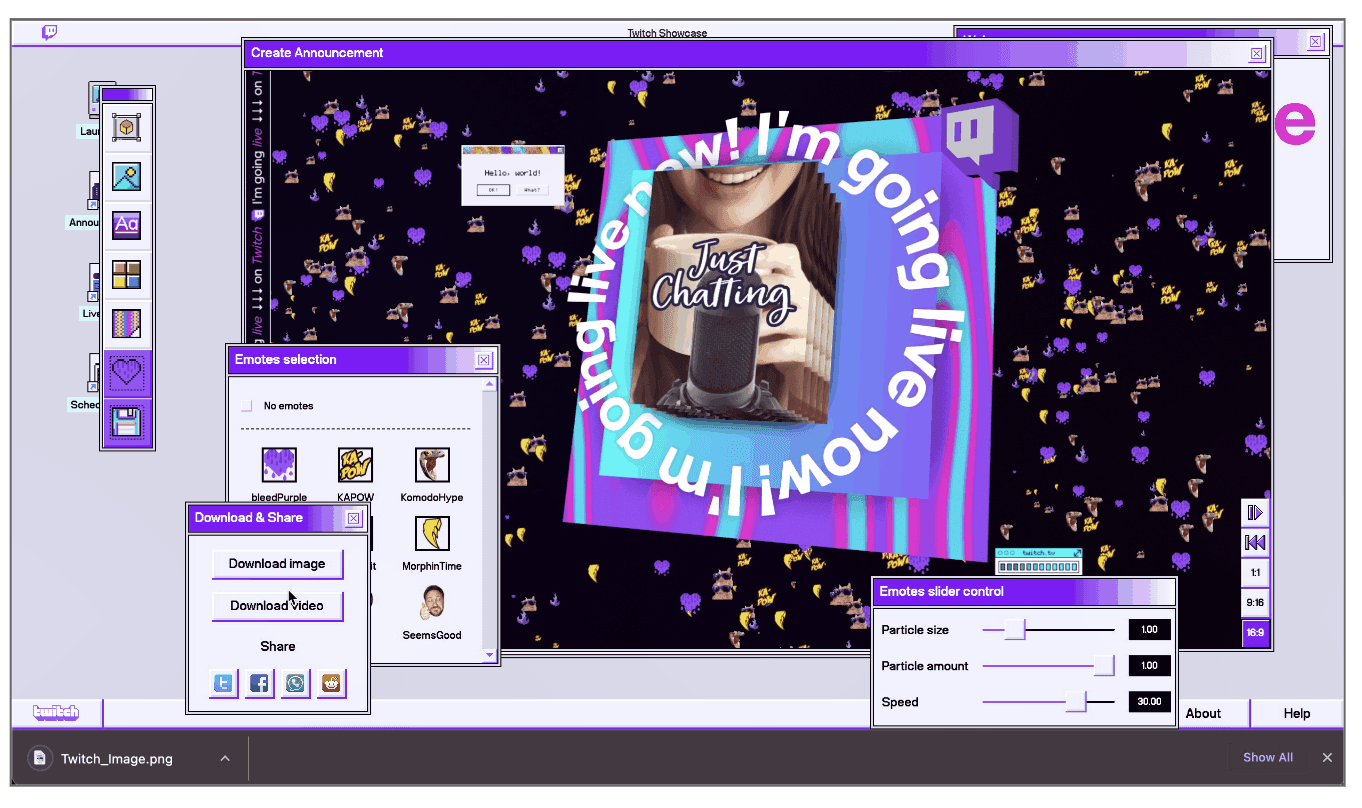Open the four-square color palette tool
Image resolution: width=1362 pixels, height=808 pixels.
click(127, 275)
